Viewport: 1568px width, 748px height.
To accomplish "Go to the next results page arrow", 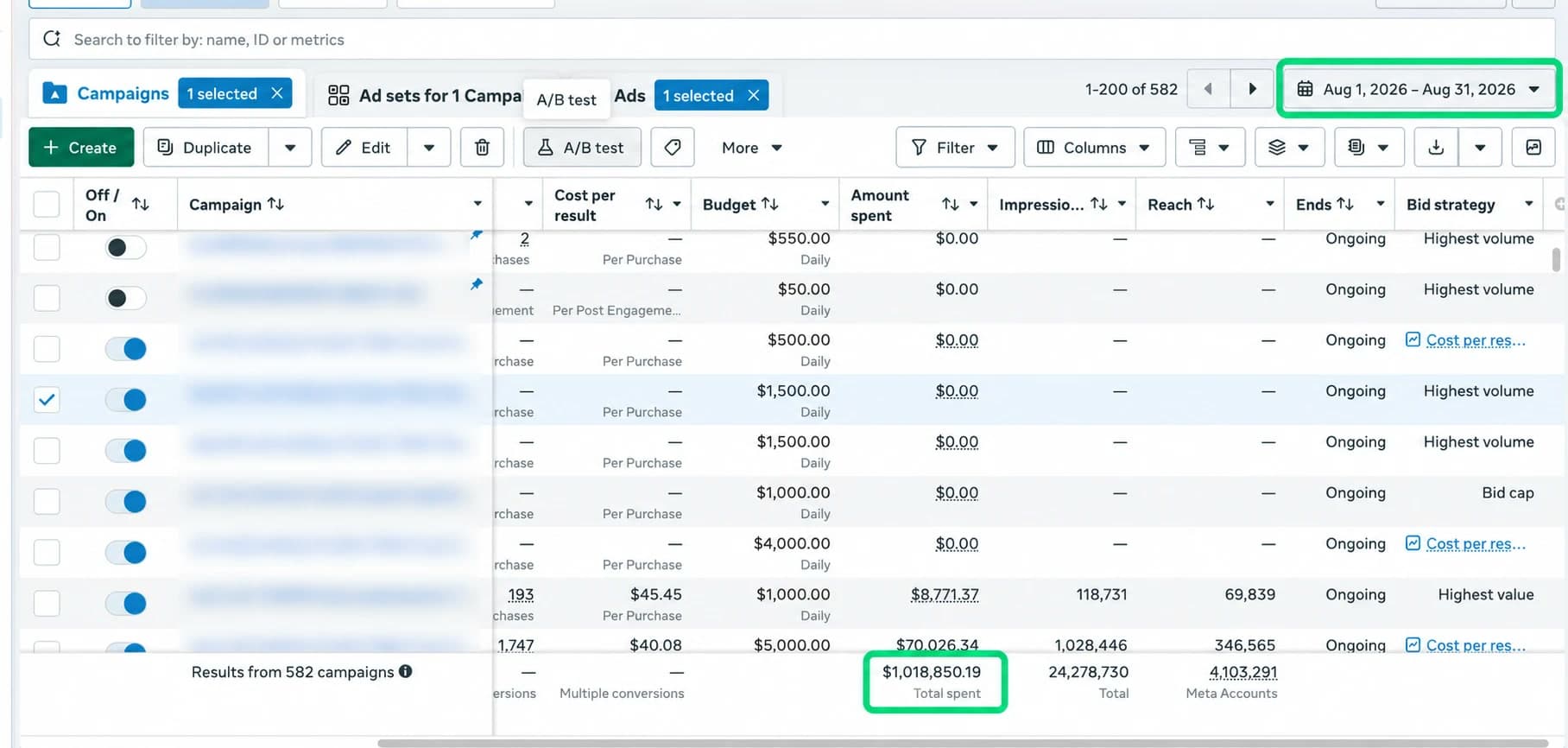I will [x=1252, y=89].
